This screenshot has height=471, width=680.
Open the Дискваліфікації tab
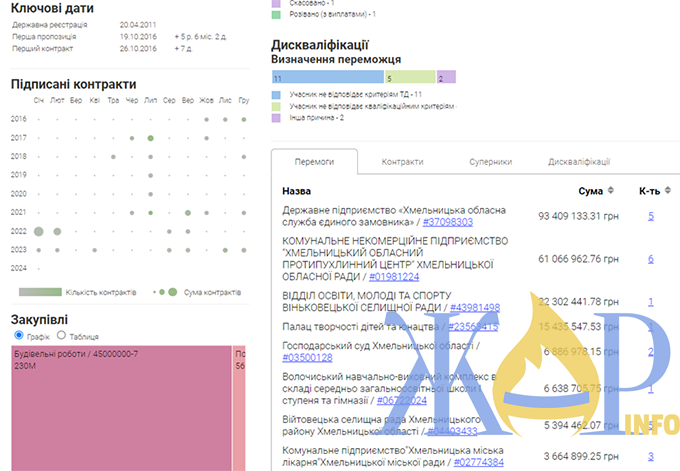579,162
